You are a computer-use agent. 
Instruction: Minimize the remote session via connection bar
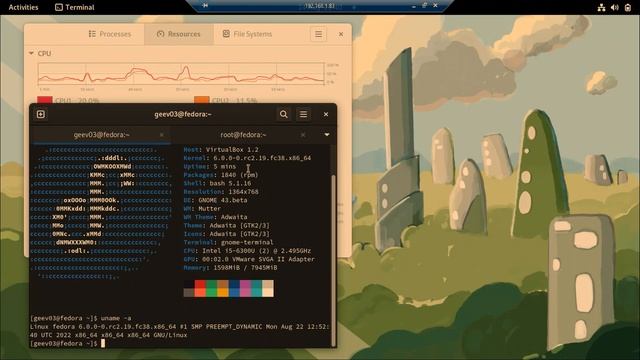coord(414,6)
